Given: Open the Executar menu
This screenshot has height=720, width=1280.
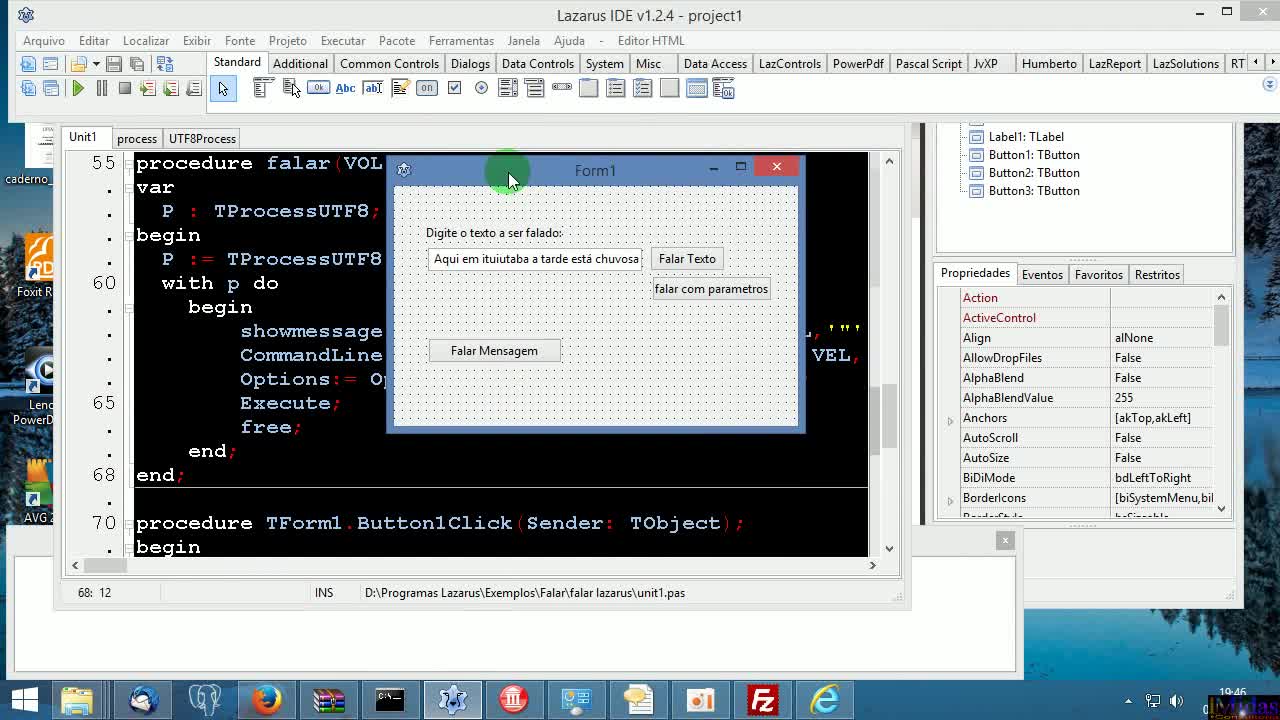Looking at the screenshot, I should pyautogui.click(x=343, y=40).
